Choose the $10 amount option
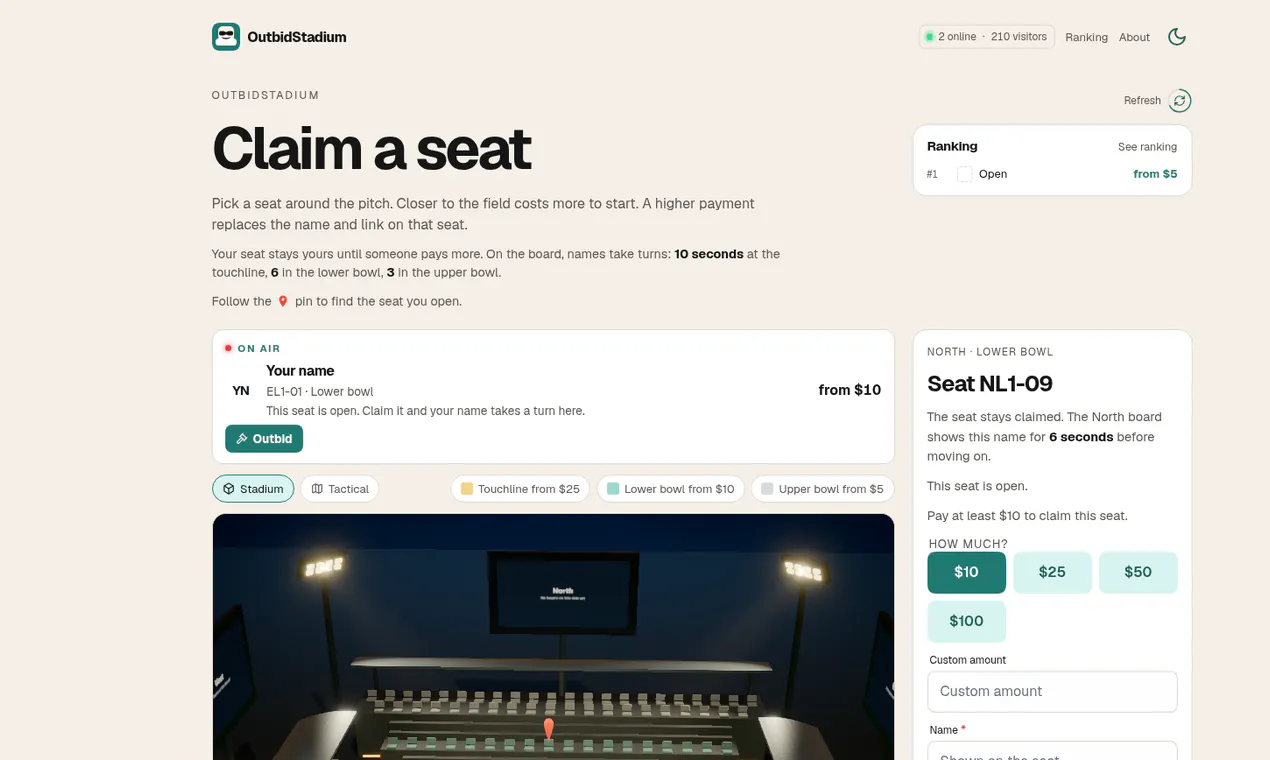 pos(966,572)
